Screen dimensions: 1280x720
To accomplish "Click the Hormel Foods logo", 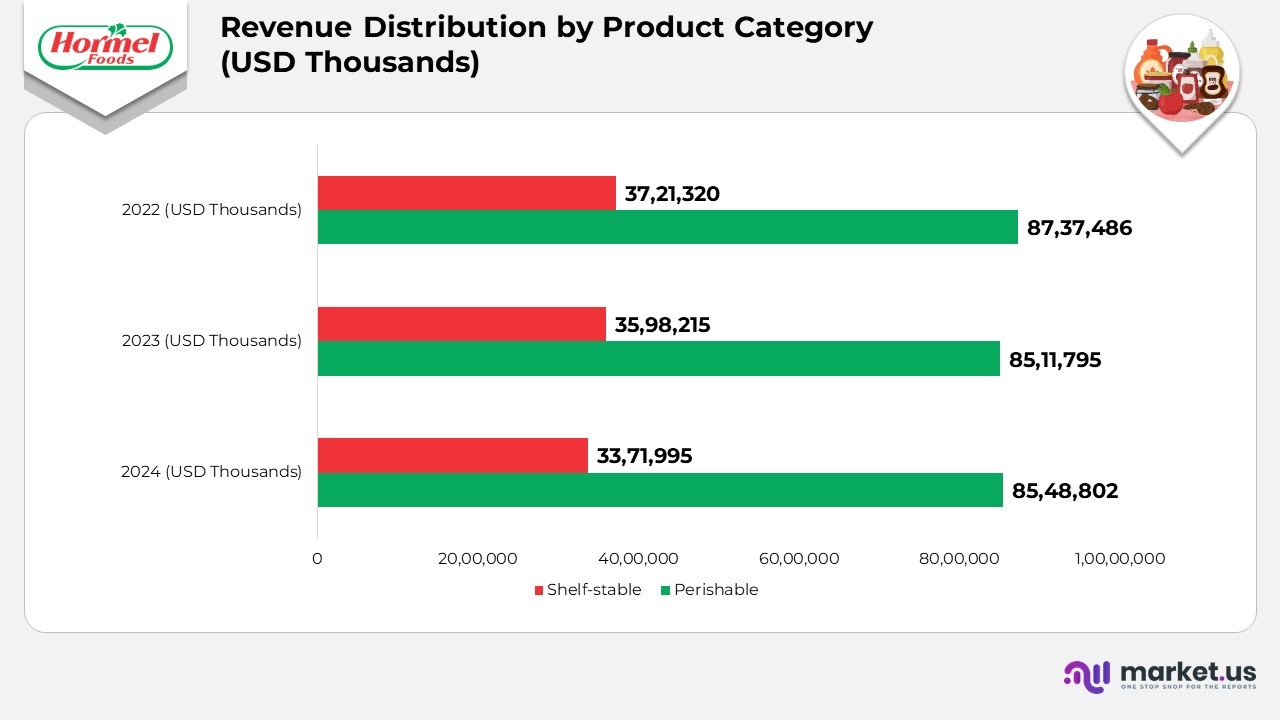I will tap(105, 47).
